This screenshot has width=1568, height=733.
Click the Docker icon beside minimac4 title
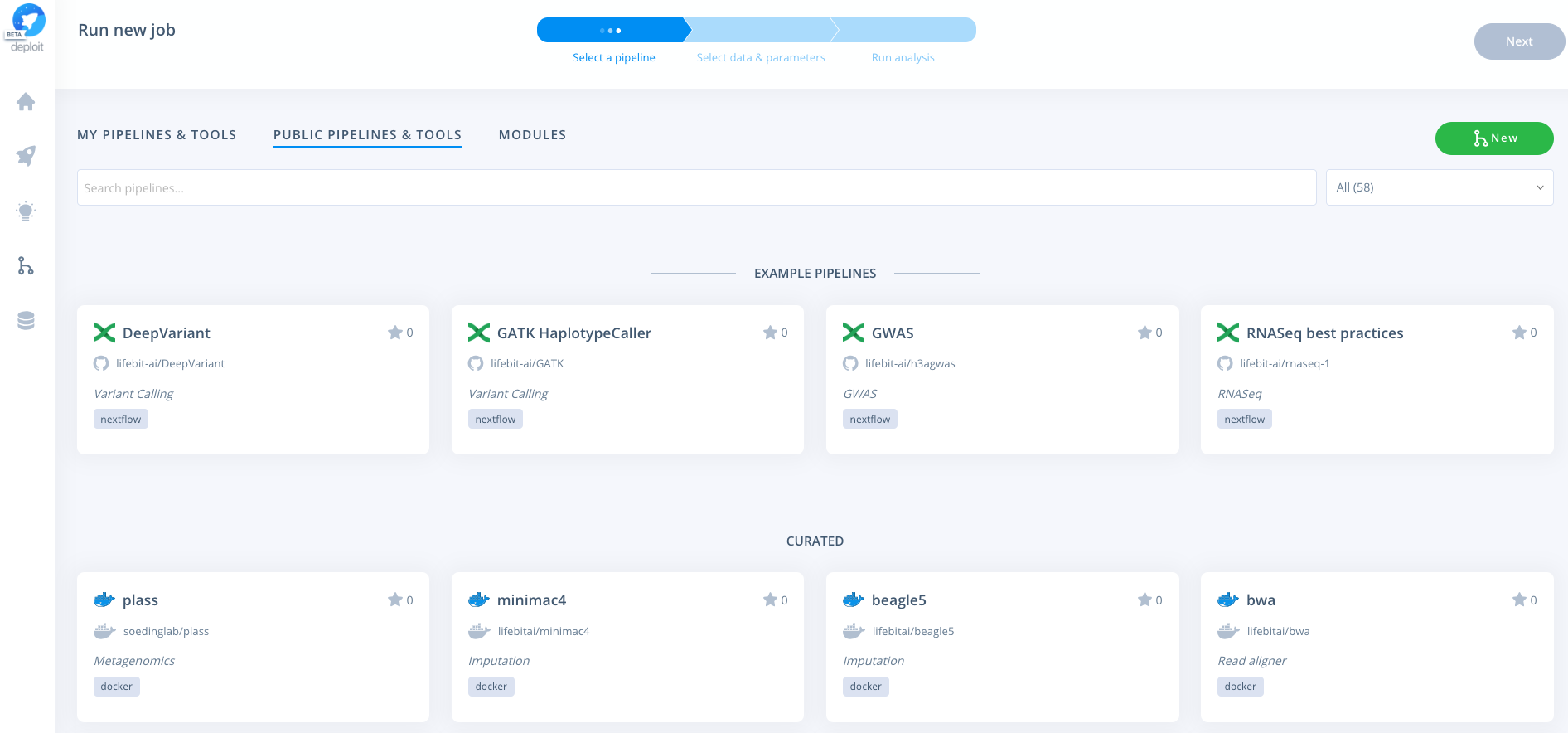coord(479,600)
